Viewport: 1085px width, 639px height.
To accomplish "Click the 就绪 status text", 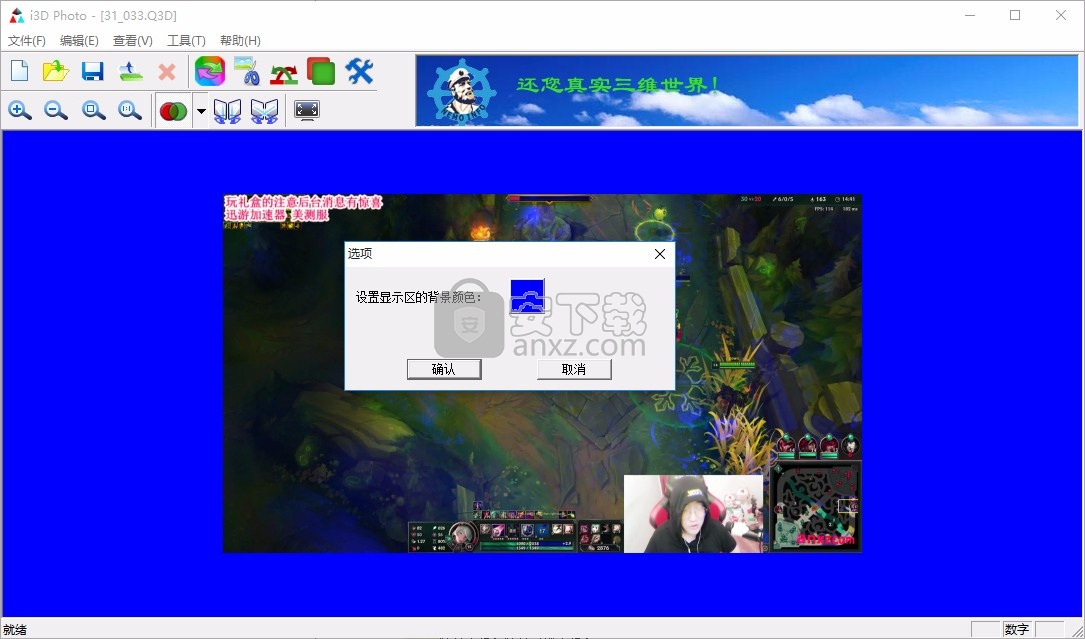I will tap(15, 629).
